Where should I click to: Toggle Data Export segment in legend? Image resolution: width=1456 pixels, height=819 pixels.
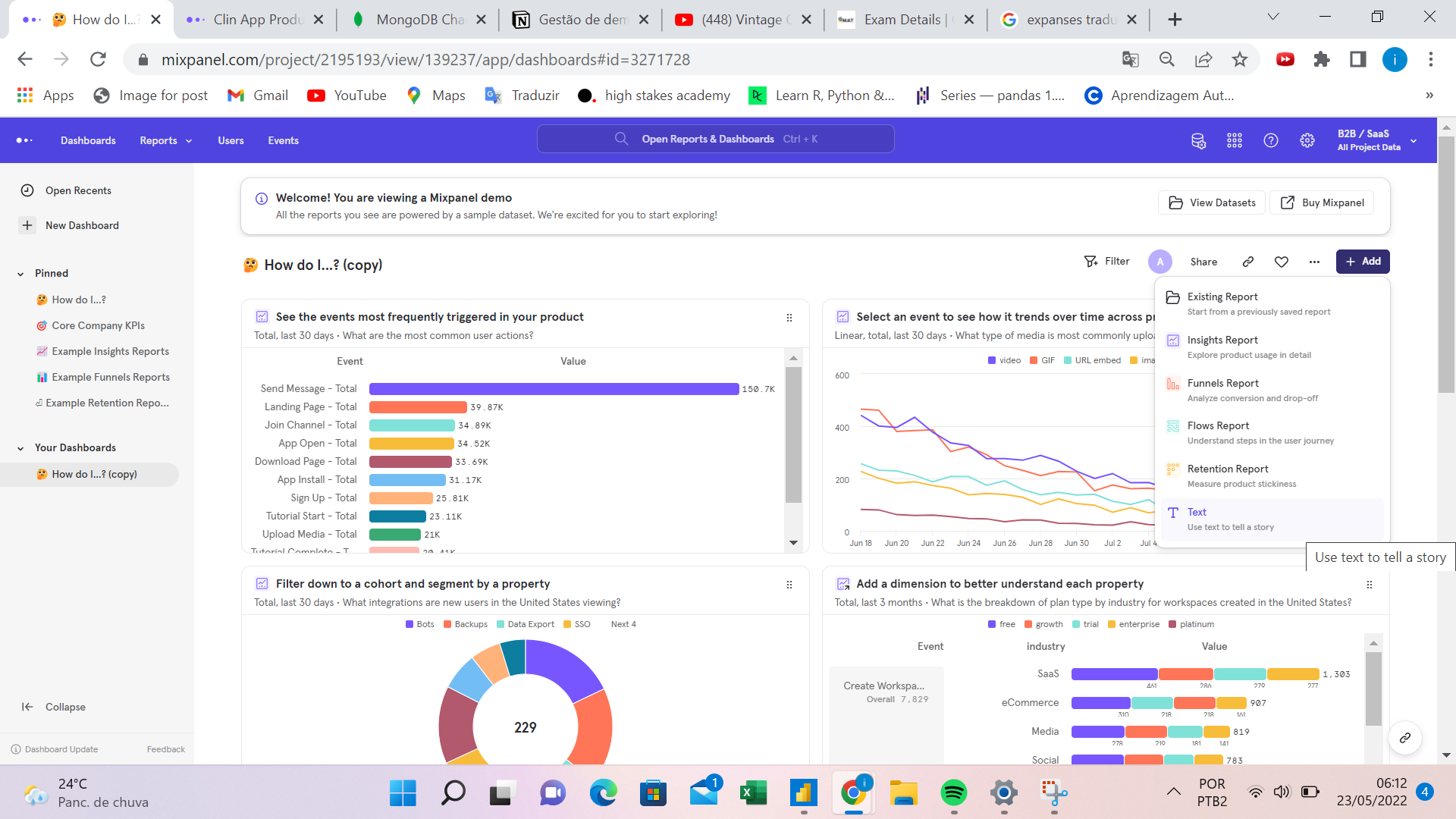tap(526, 624)
